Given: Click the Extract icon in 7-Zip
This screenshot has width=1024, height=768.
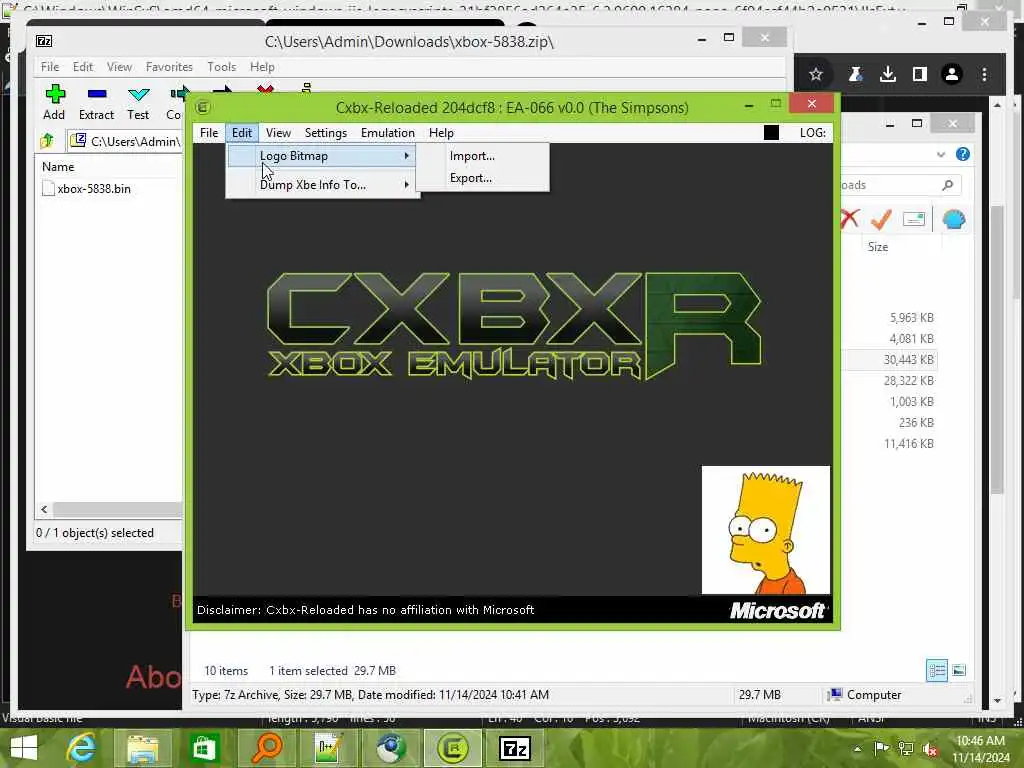Looking at the screenshot, I should [x=97, y=95].
